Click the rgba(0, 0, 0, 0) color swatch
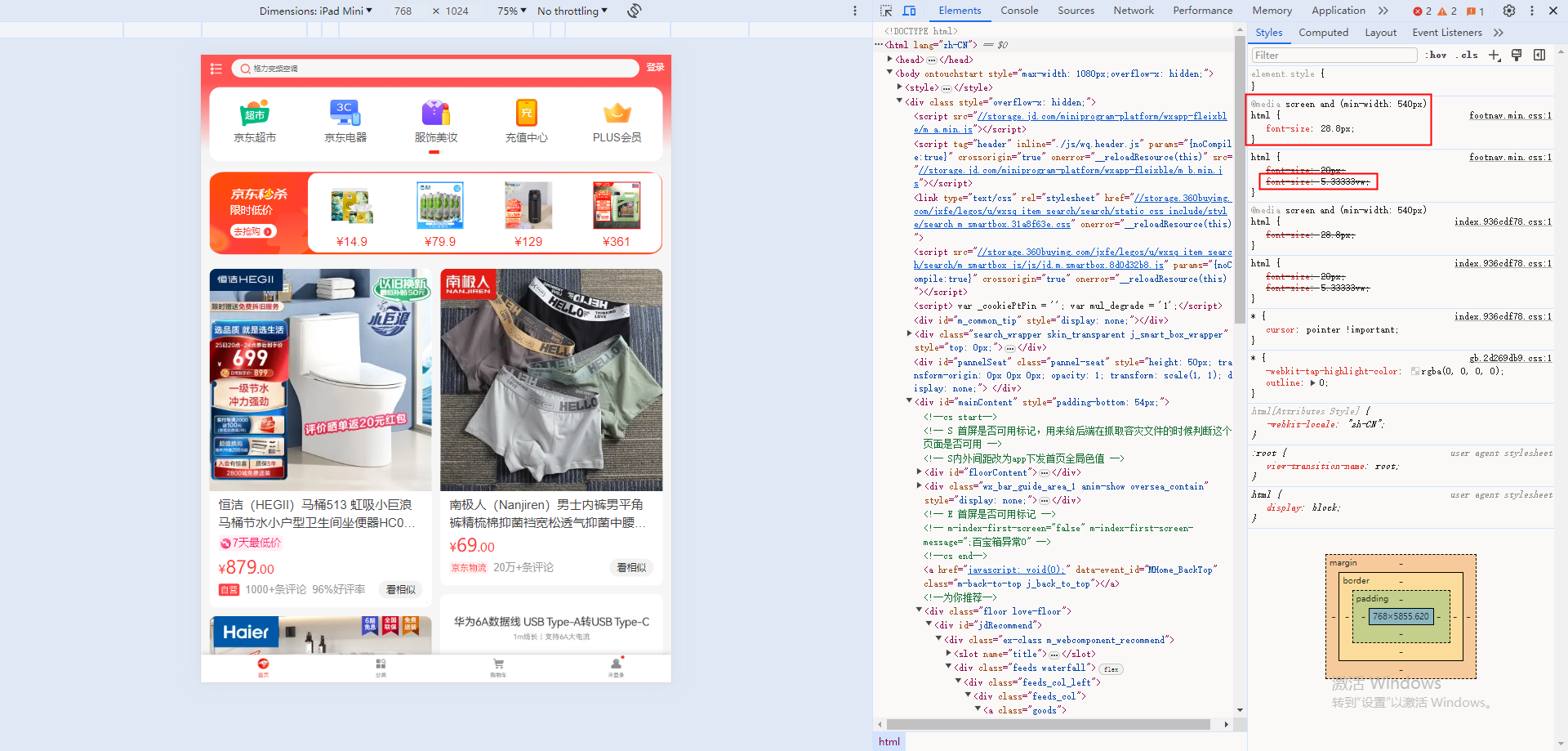This screenshot has width=1568, height=751. 1414,371
